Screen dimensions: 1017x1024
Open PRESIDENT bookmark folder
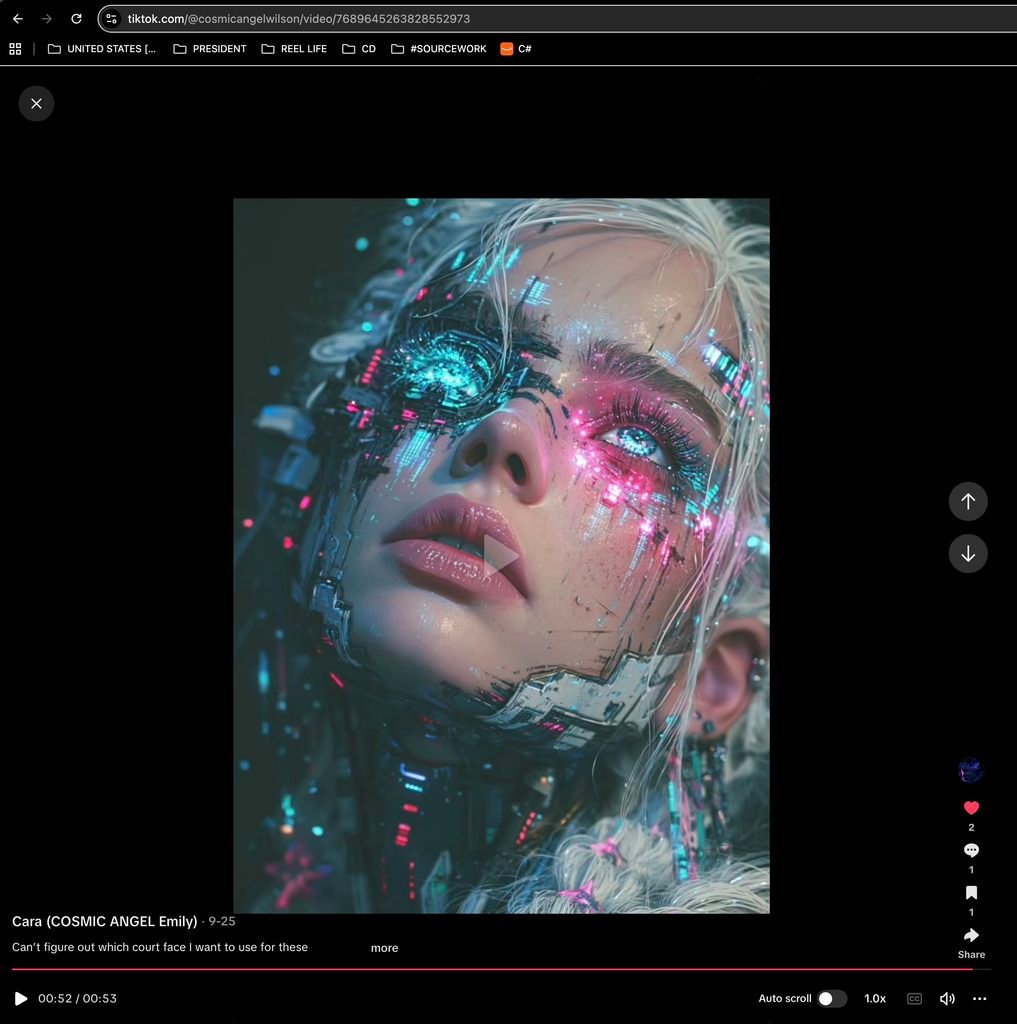click(x=210, y=49)
